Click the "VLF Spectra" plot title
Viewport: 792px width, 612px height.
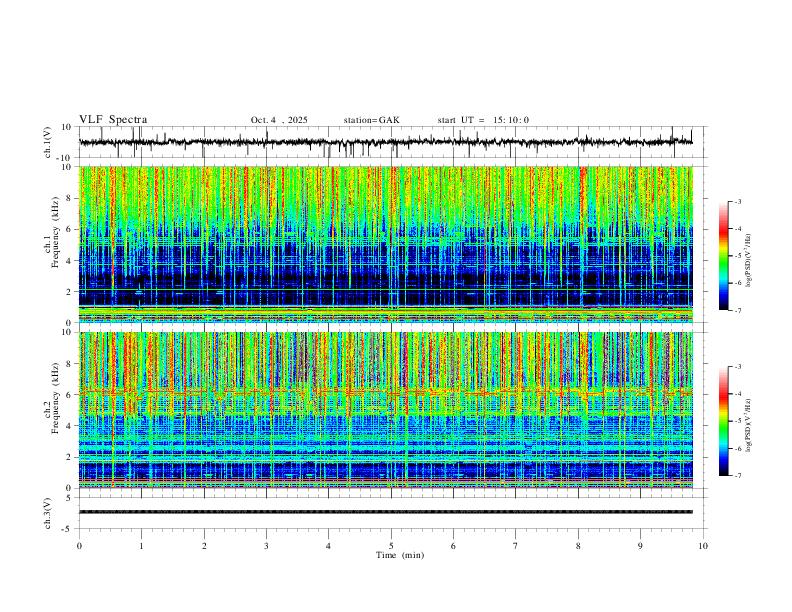[x=113, y=120]
